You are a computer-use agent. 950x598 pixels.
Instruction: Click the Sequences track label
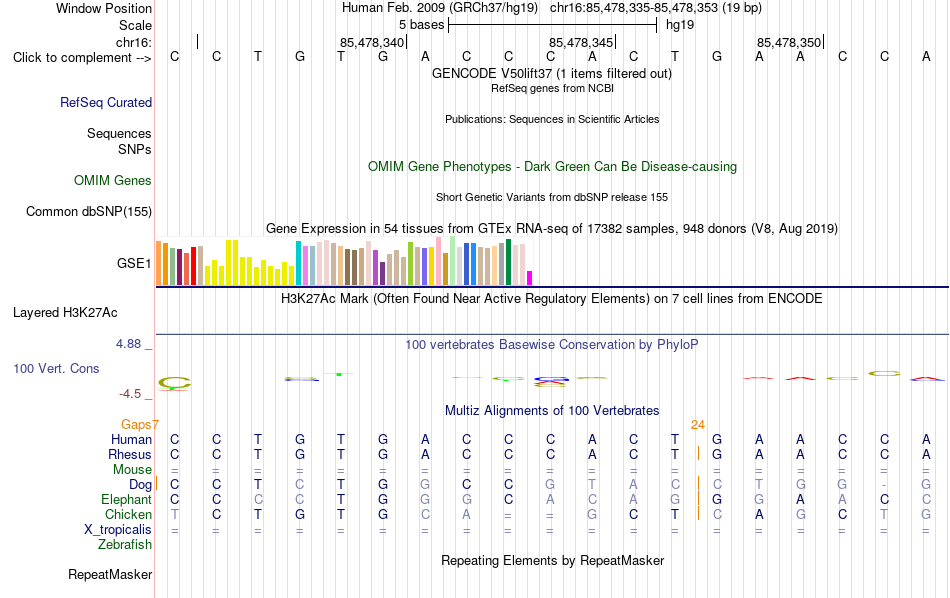[119, 133]
